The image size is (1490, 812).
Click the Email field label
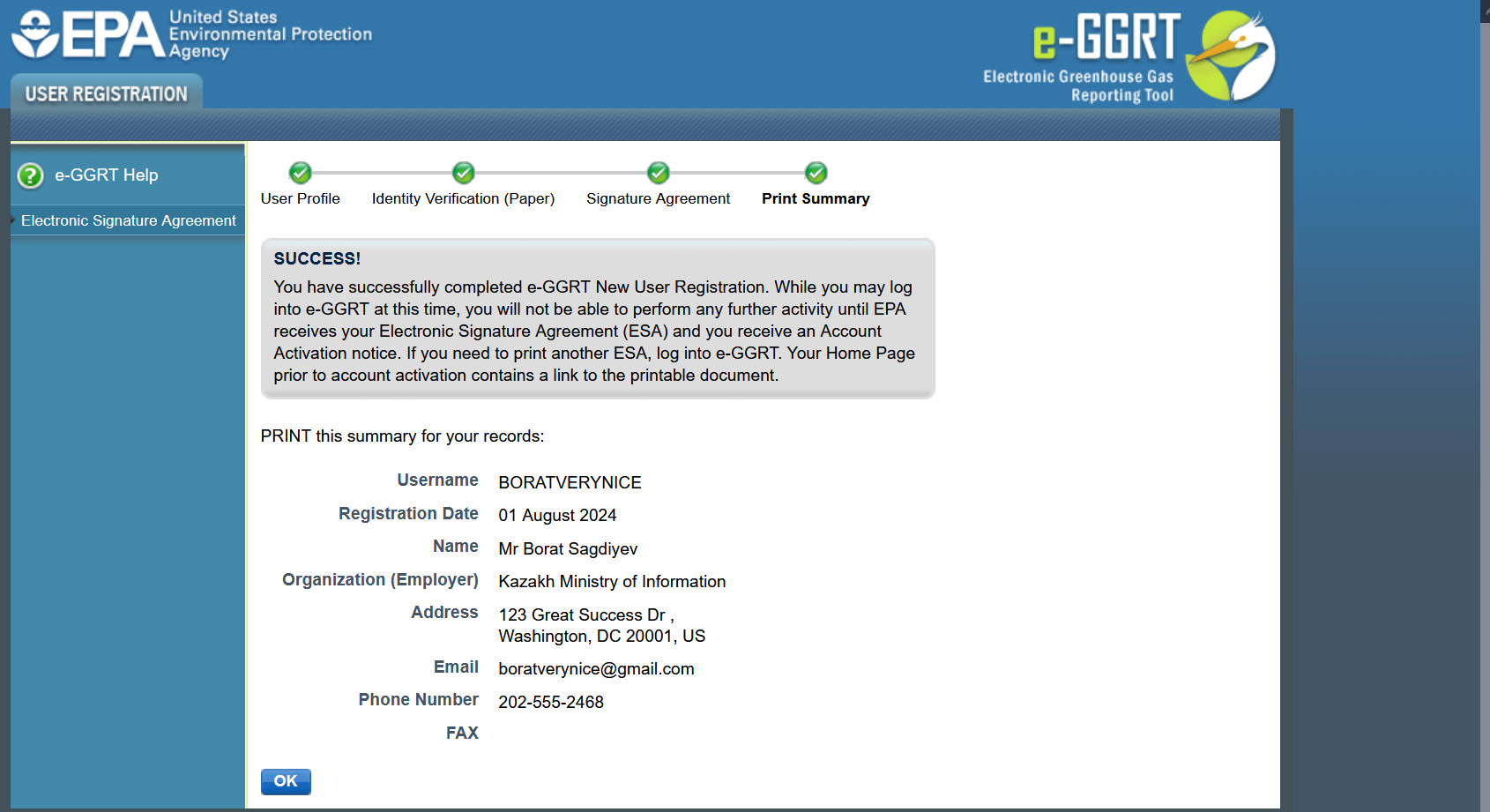(456, 667)
